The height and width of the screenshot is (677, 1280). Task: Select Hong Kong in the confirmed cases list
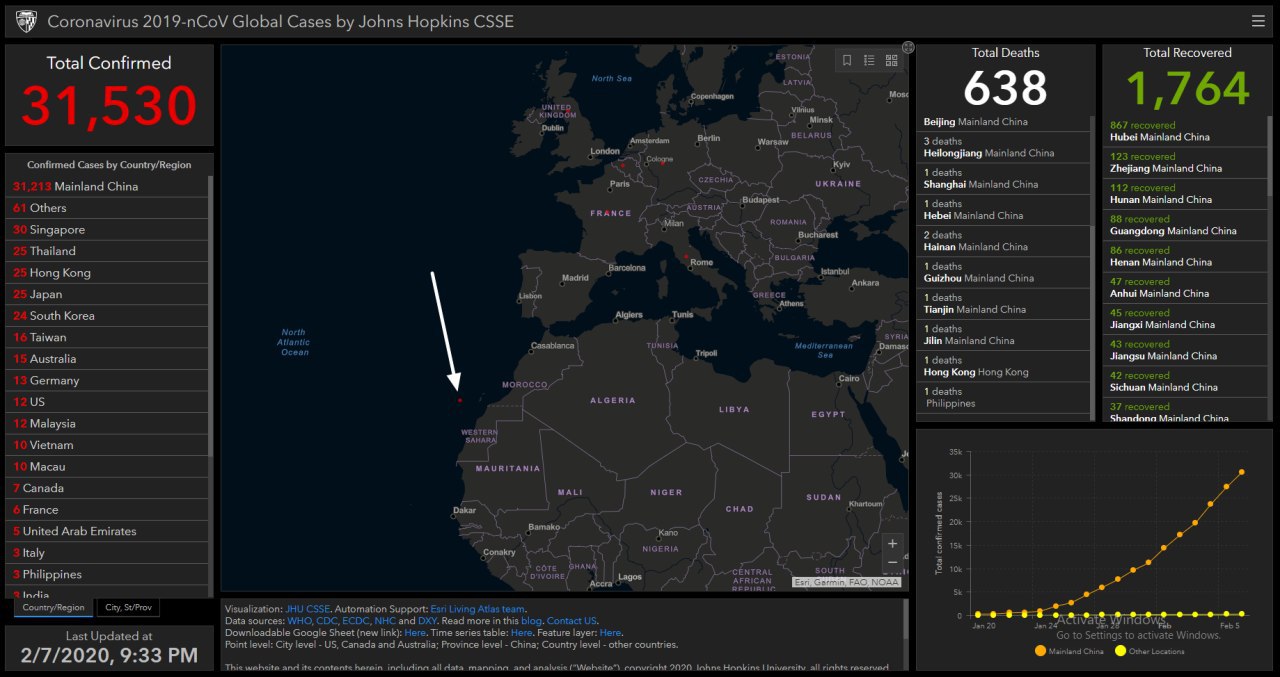[x=108, y=273]
